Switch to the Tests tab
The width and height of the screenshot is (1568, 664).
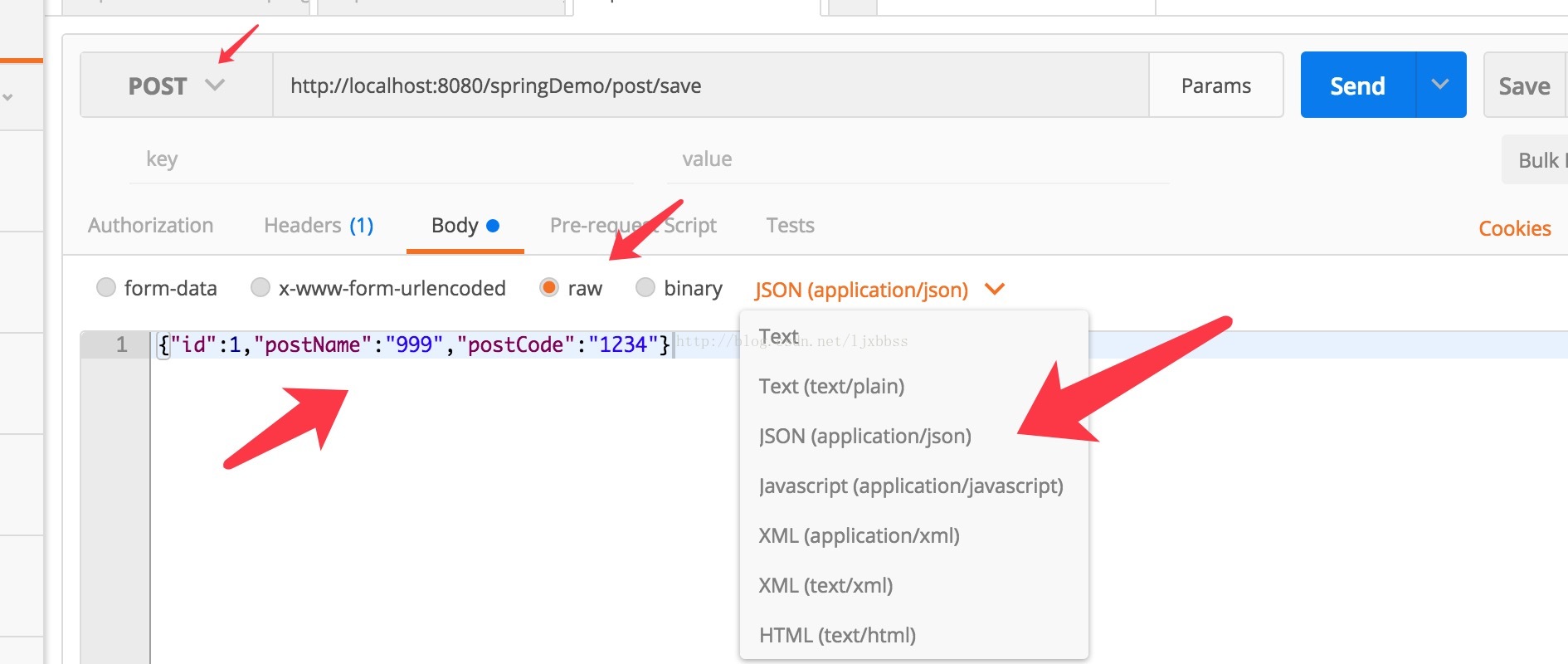point(790,226)
